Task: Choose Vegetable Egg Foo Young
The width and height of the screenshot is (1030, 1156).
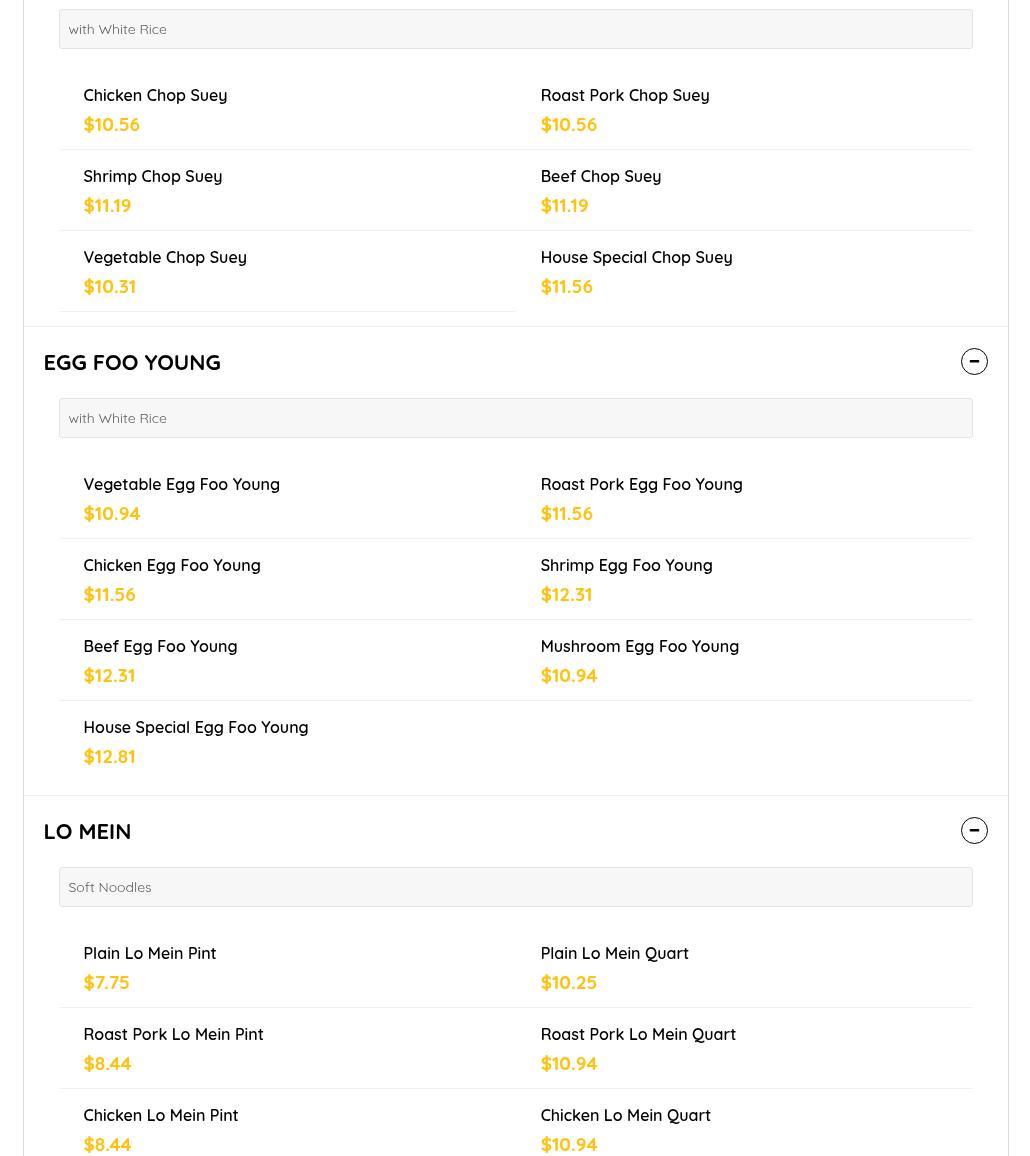Action: (x=181, y=485)
